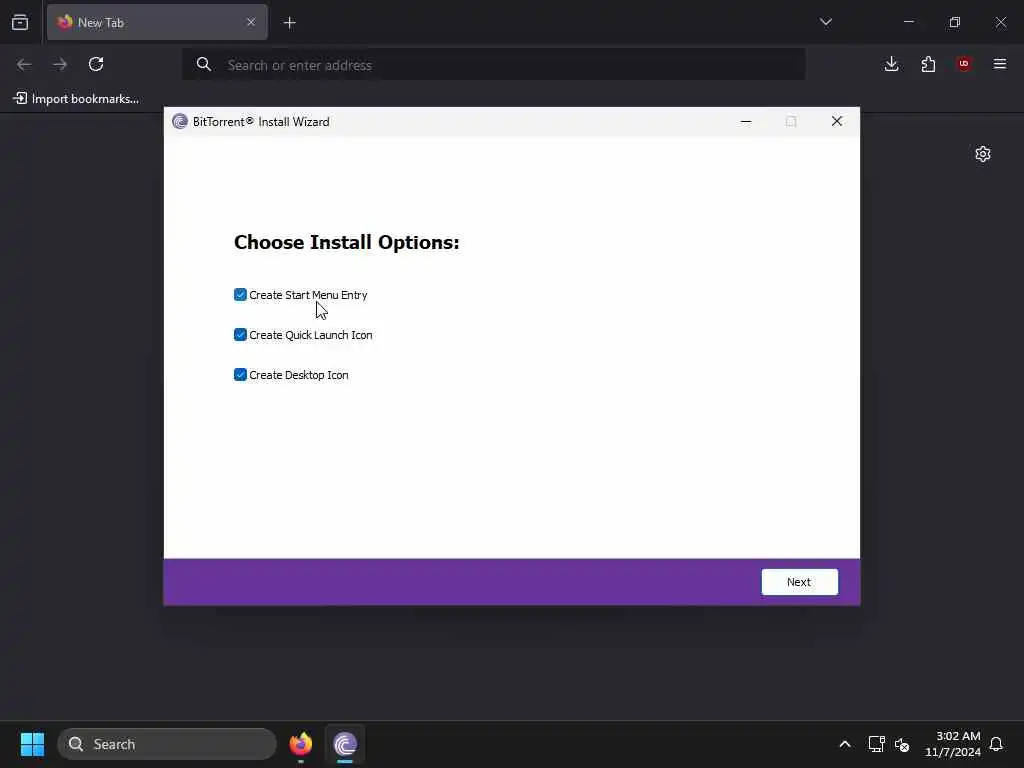The height and width of the screenshot is (768, 1024).
Task: Click Next in the BitTorrent installer
Action: 799,582
